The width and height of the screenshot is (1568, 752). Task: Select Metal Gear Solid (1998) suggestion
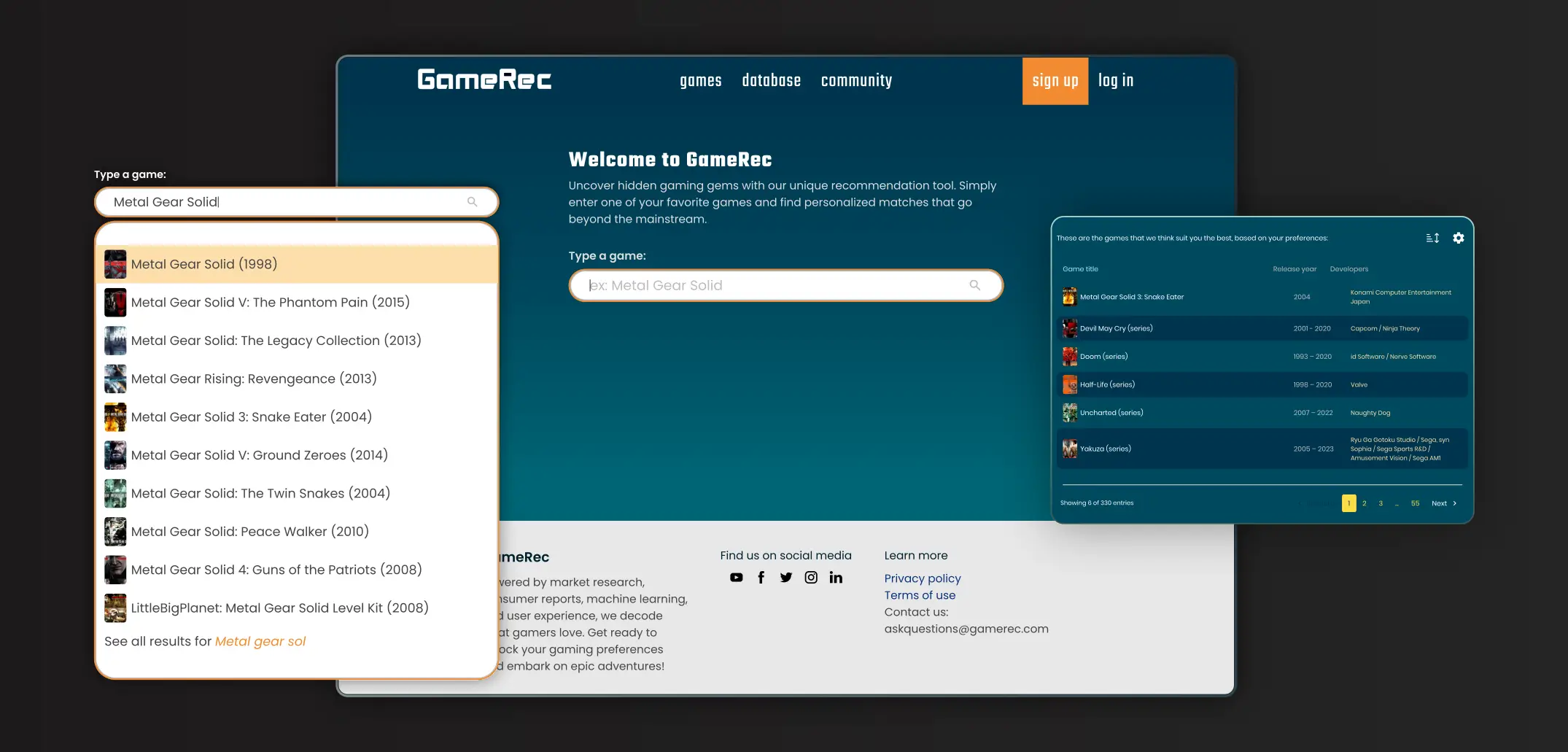[x=297, y=264]
